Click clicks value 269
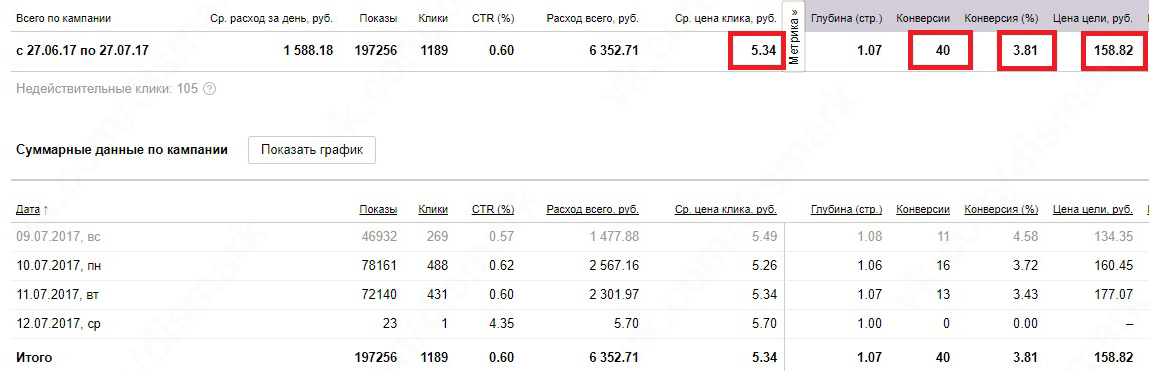 (437, 237)
